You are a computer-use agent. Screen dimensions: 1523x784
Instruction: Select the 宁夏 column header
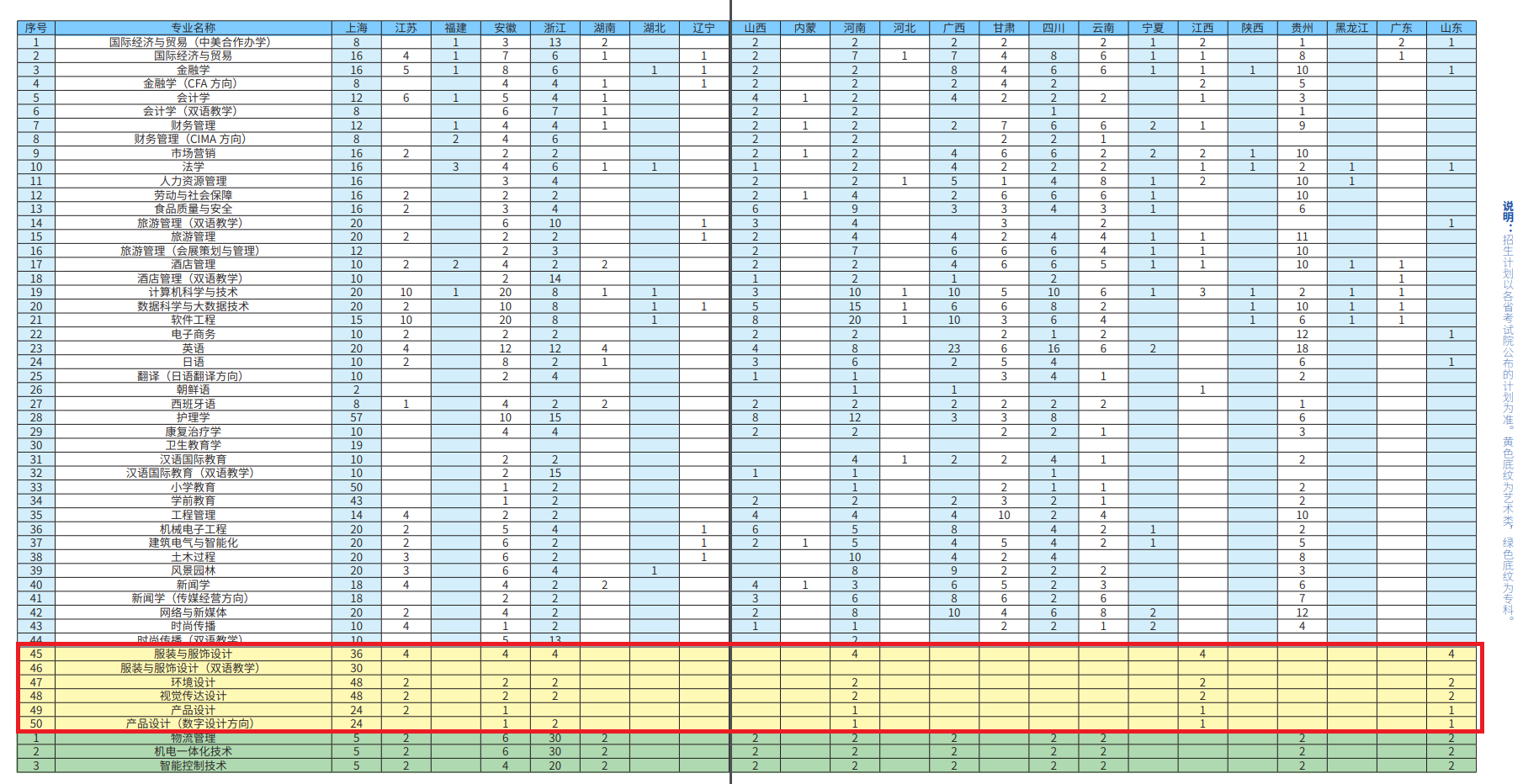point(1154,28)
